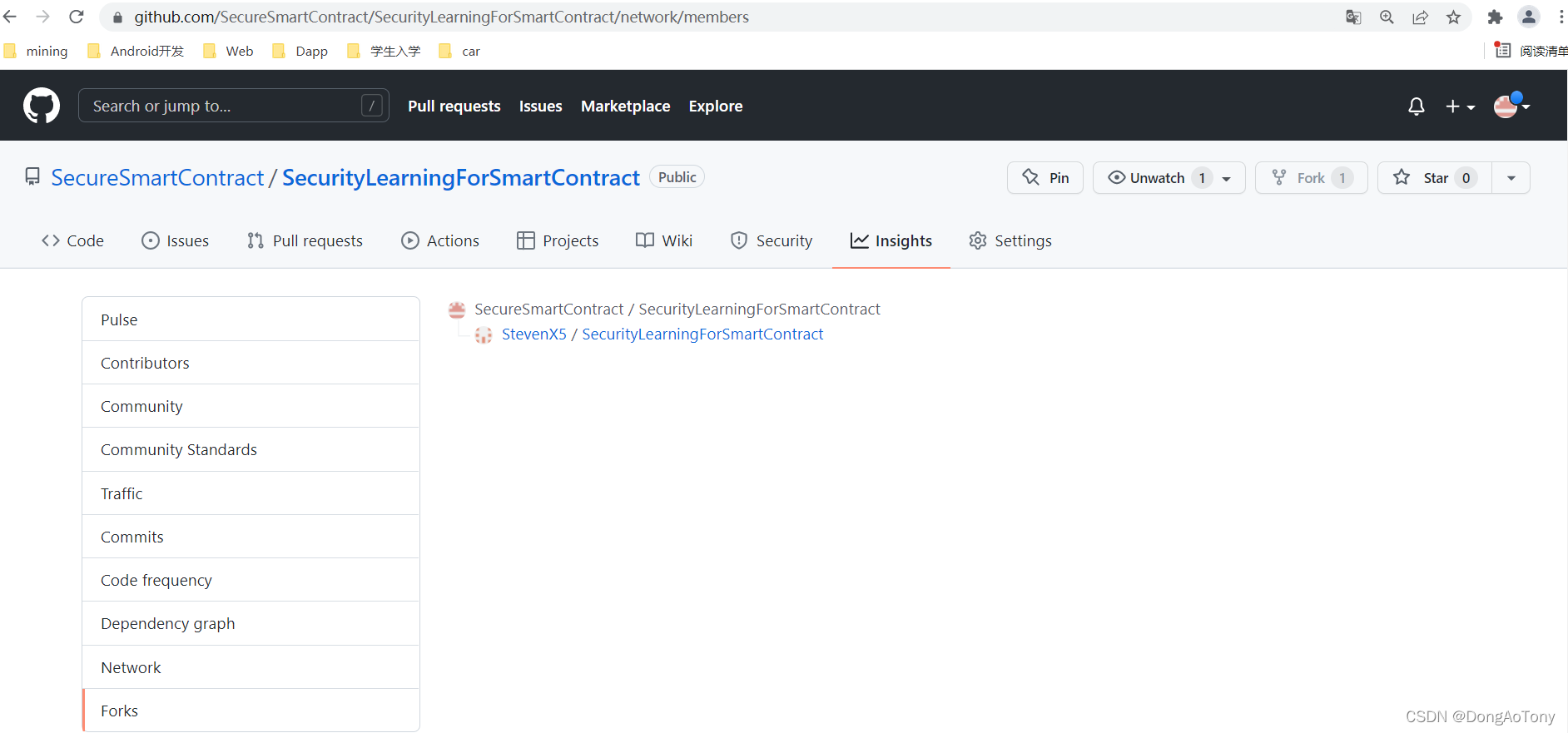Switch to the repo Pull requests tab
The image size is (1568, 733).
(x=305, y=240)
